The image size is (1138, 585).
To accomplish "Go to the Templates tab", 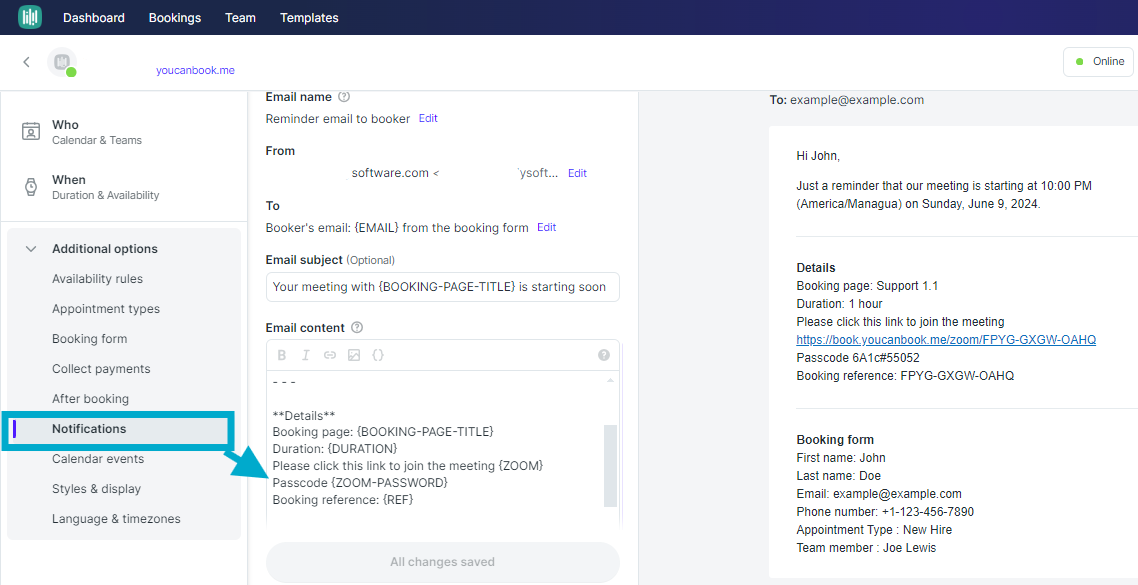I will pos(309,18).
